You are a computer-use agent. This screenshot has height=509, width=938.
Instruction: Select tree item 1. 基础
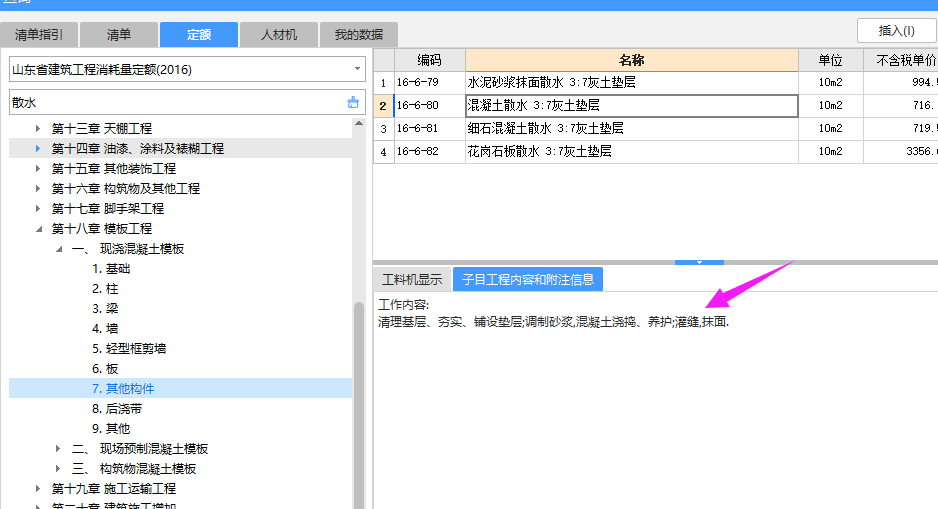111,269
